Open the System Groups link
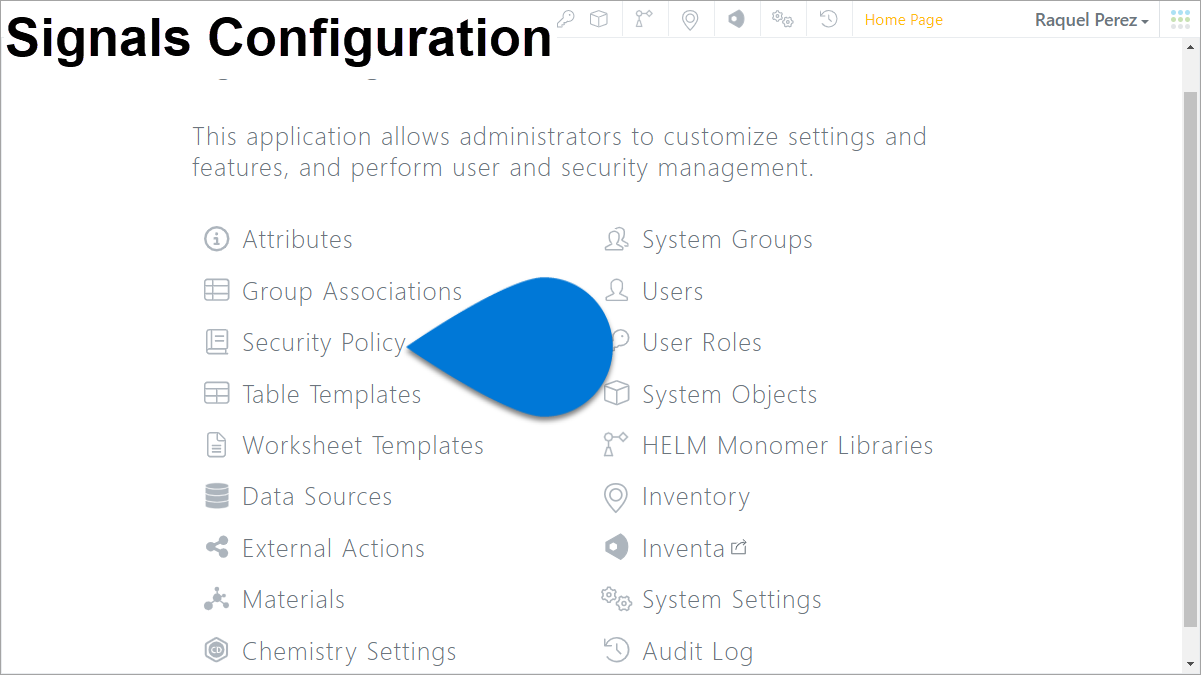This screenshot has height=675, width=1201. pos(727,240)
